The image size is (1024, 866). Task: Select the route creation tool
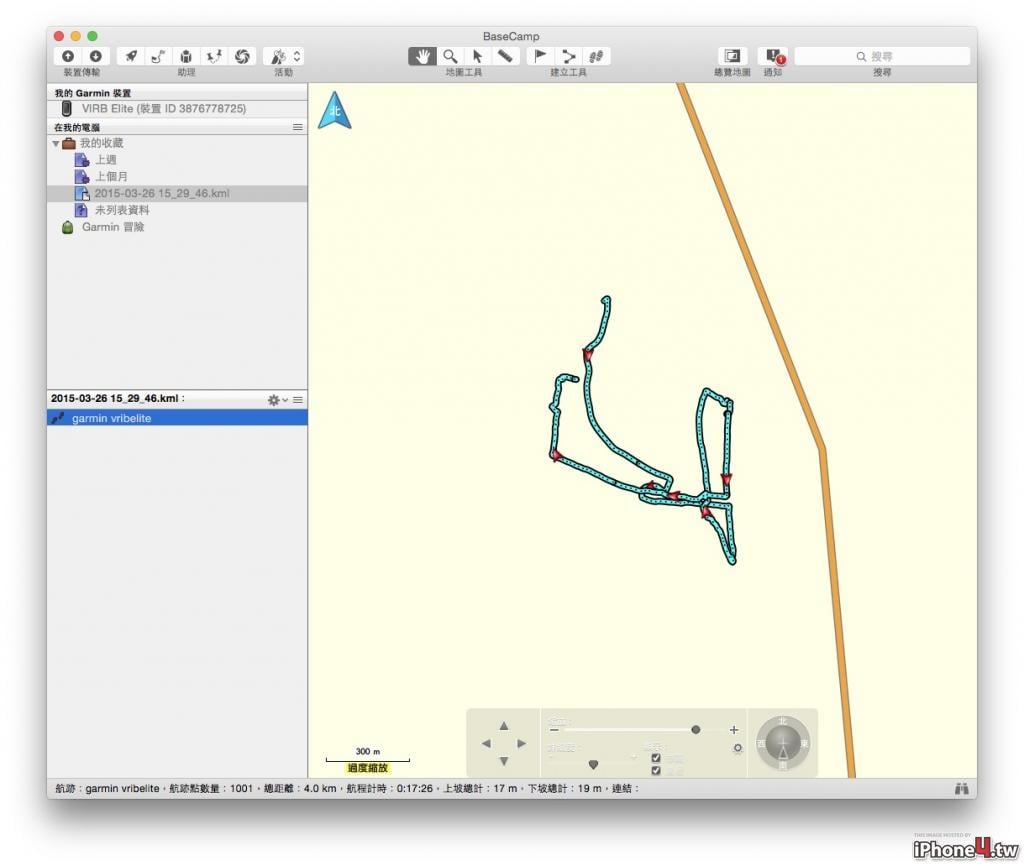click(568, 57)
